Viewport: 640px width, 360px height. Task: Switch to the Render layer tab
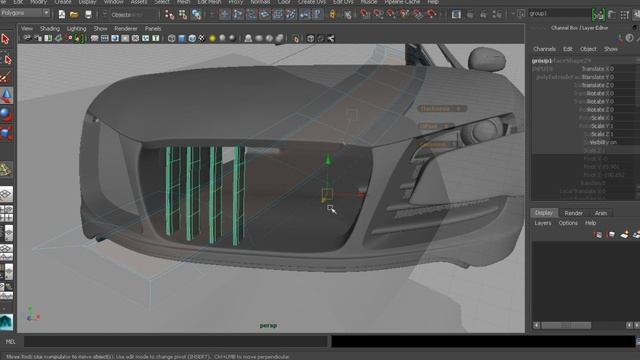573,213
